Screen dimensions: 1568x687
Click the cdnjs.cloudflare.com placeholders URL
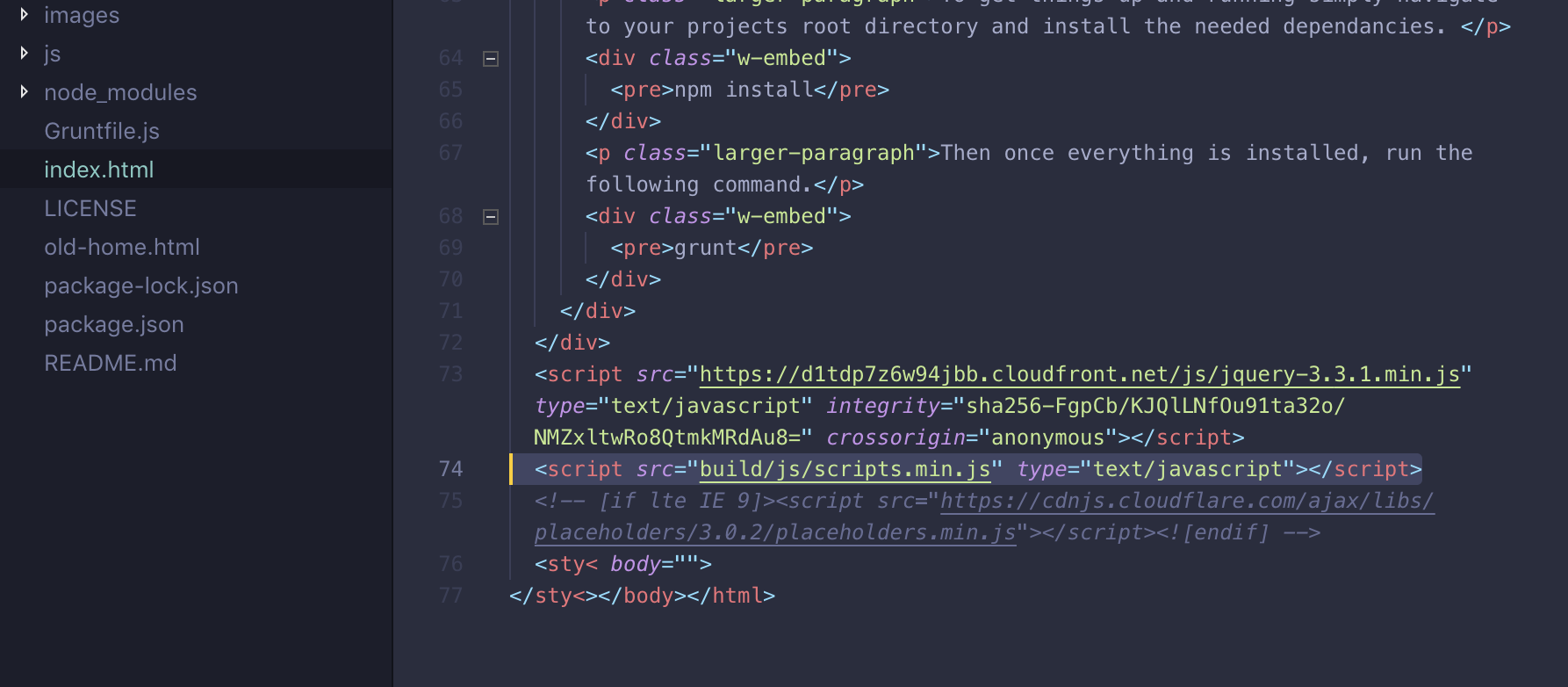(x=1187, y=501)
